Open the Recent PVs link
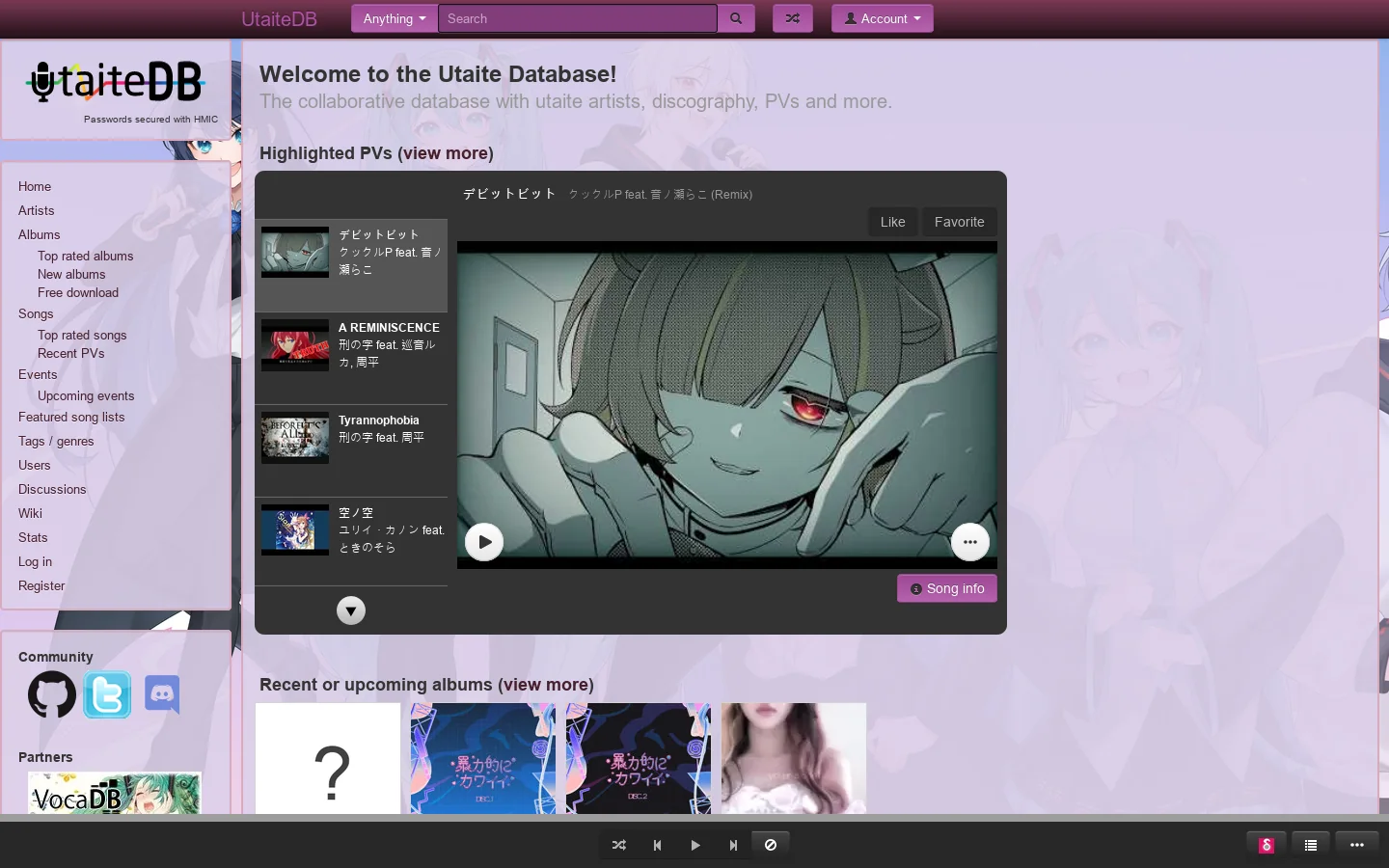 pos(71,353)
